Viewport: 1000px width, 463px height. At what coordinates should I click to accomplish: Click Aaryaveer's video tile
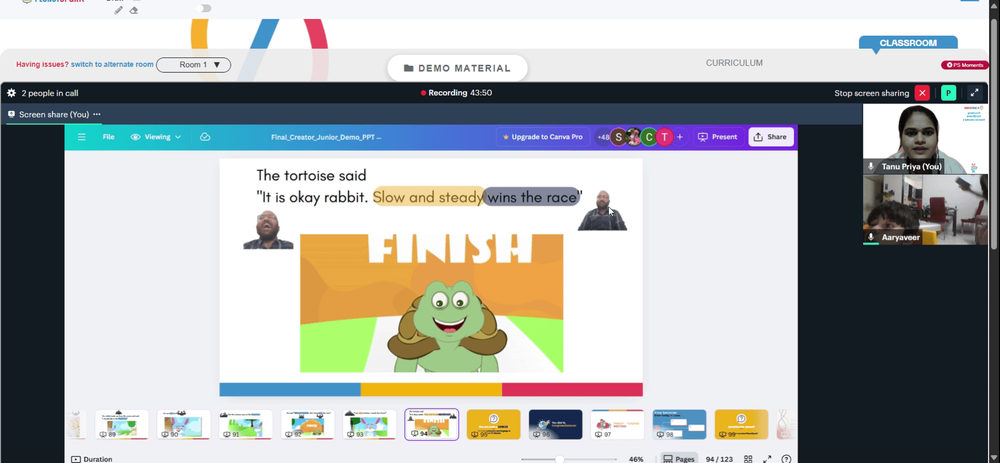pos(925,210)
